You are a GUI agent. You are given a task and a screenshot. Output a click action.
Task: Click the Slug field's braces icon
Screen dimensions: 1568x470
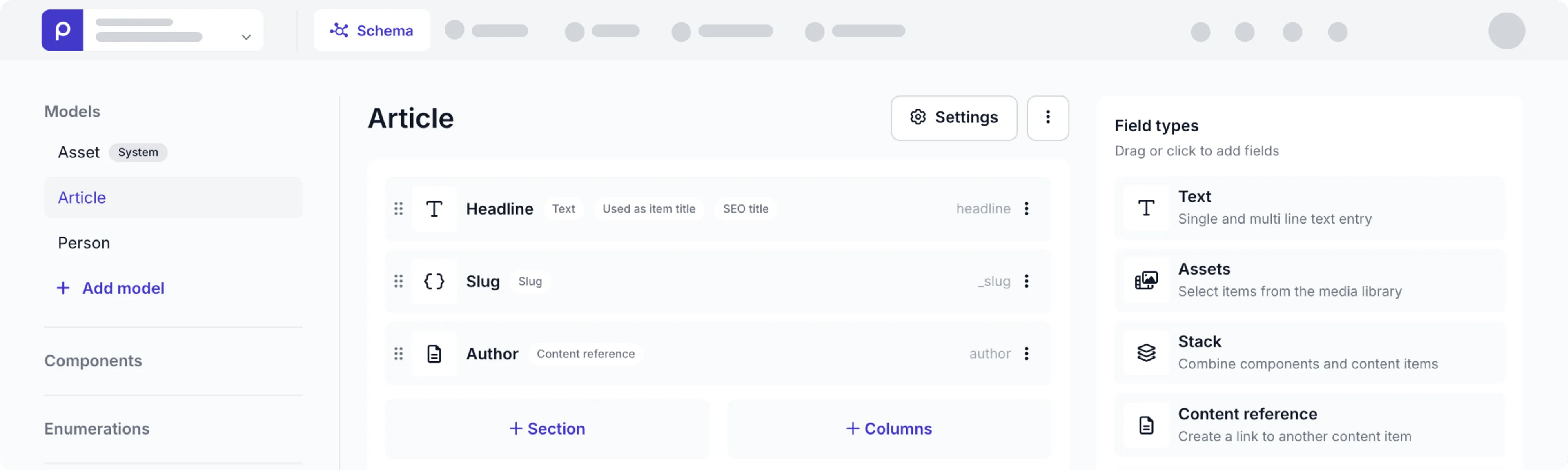(434, 282)
